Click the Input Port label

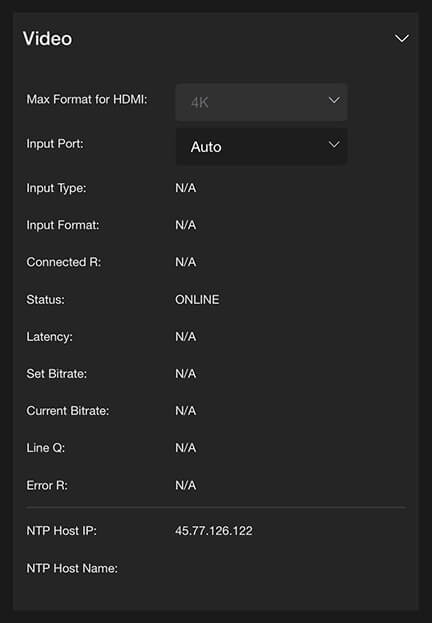[55, 143]
